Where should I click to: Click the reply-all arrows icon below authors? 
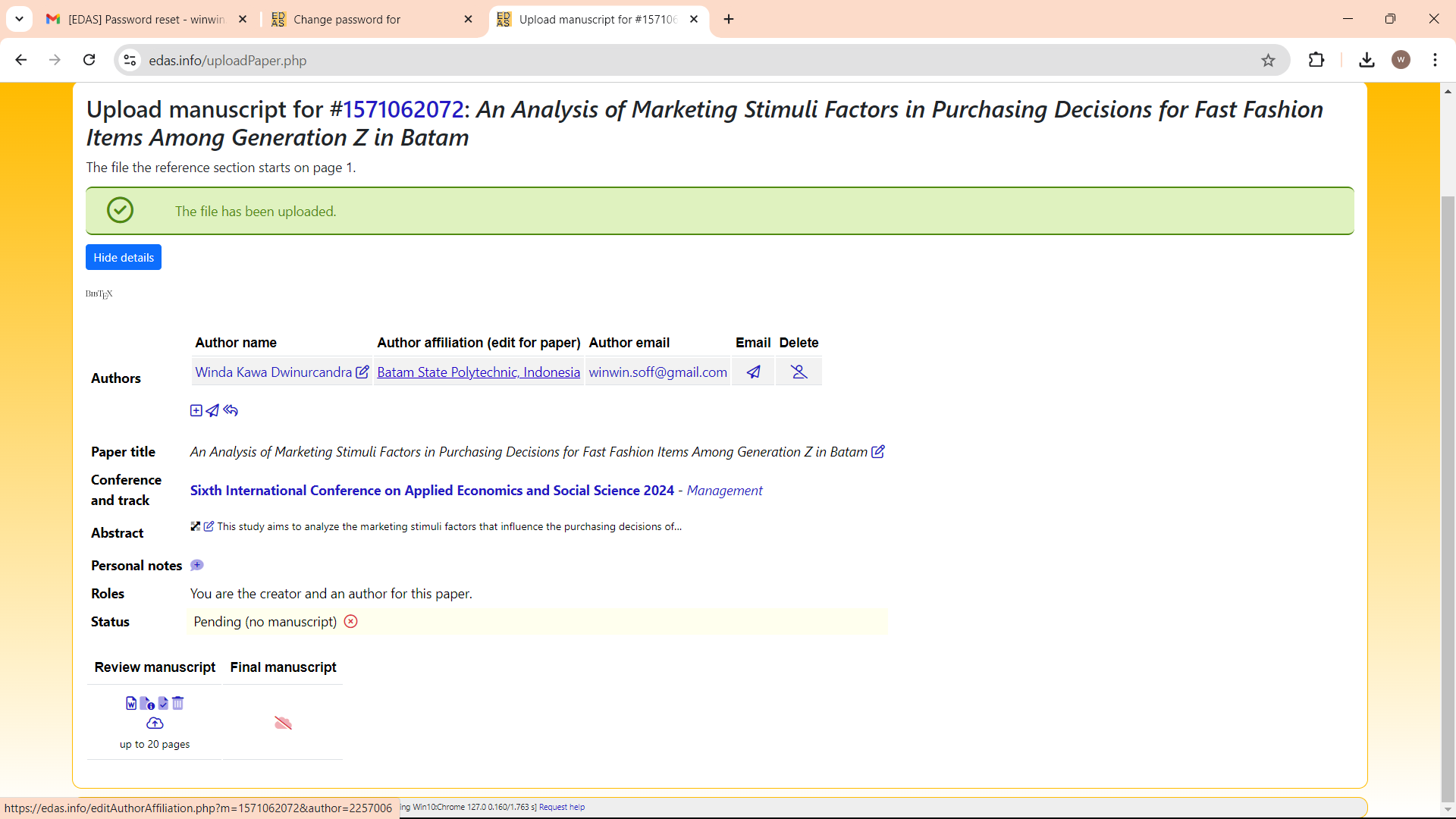click(x=231, y=410)
